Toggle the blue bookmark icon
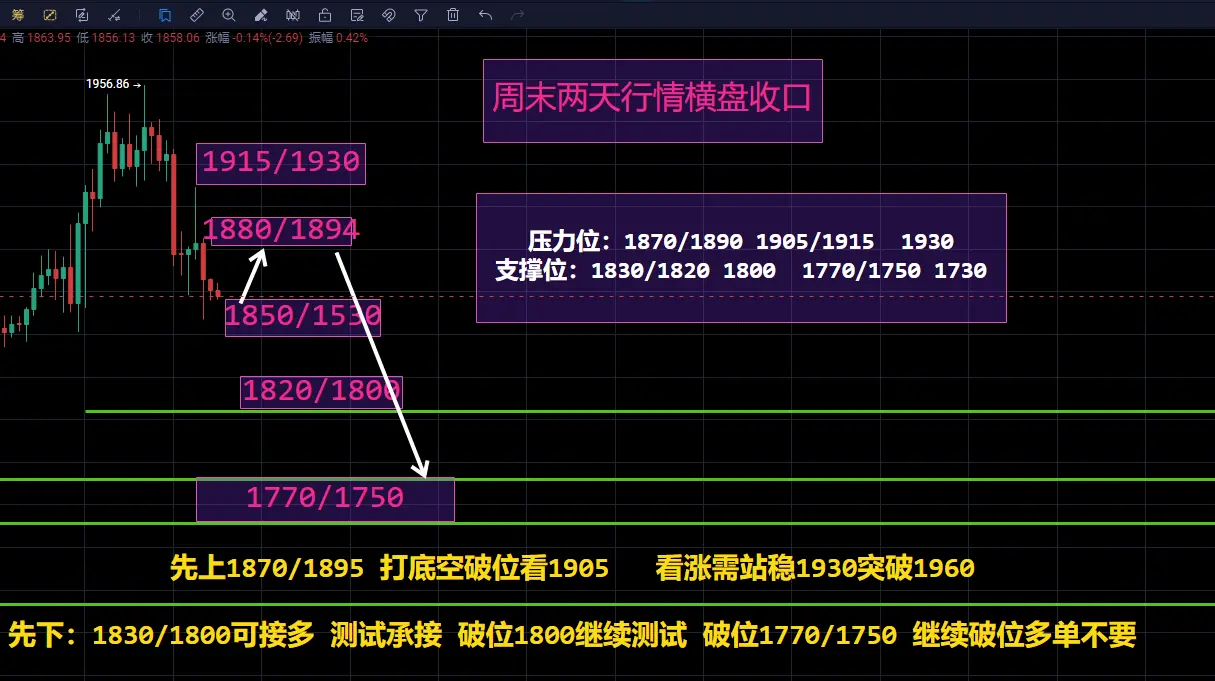 [164, 15]
